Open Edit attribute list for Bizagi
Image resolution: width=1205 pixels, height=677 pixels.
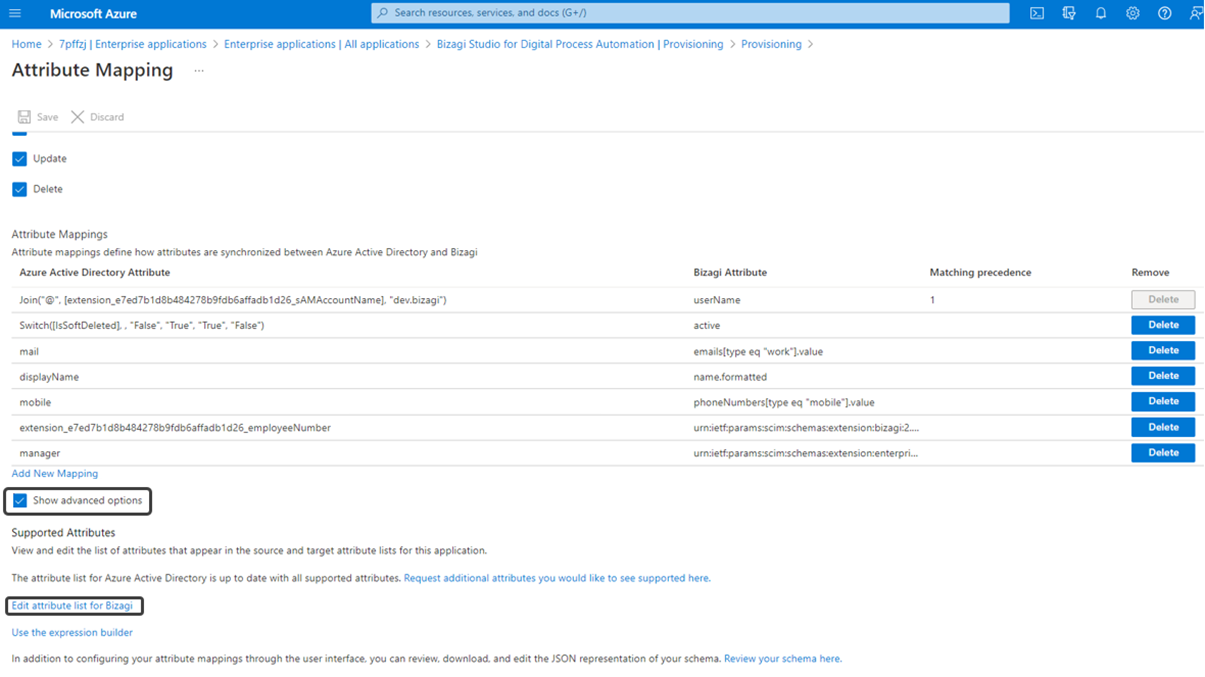72,606
